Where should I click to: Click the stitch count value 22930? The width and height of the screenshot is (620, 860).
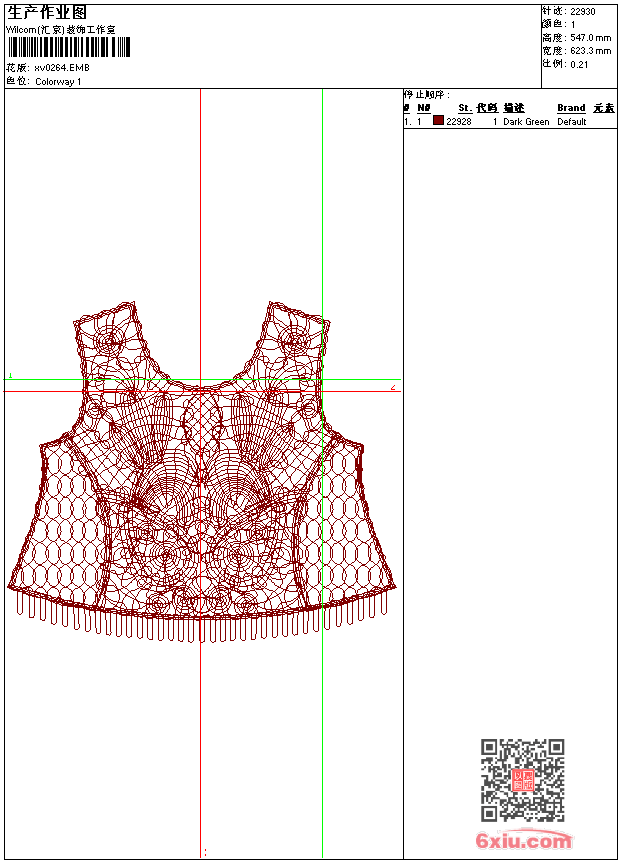point(583,12)
